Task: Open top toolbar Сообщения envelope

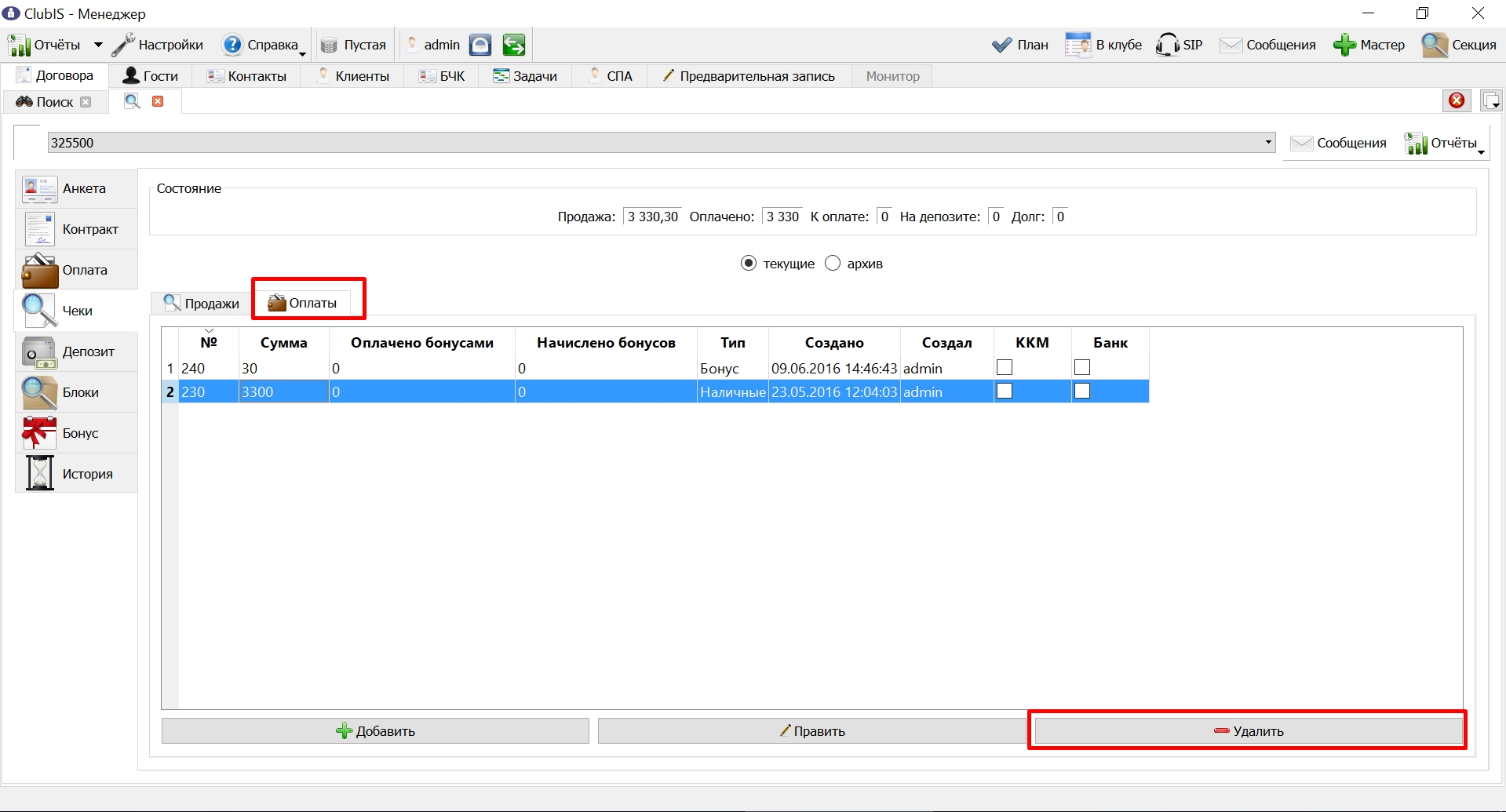Action: point(1267,45)
